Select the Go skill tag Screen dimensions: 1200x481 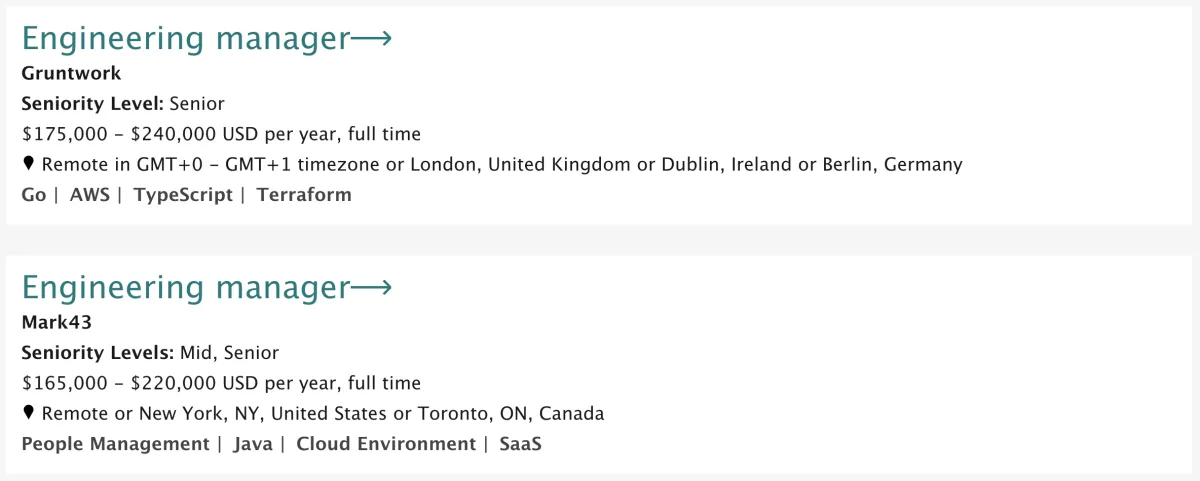[x=34, y=195]
